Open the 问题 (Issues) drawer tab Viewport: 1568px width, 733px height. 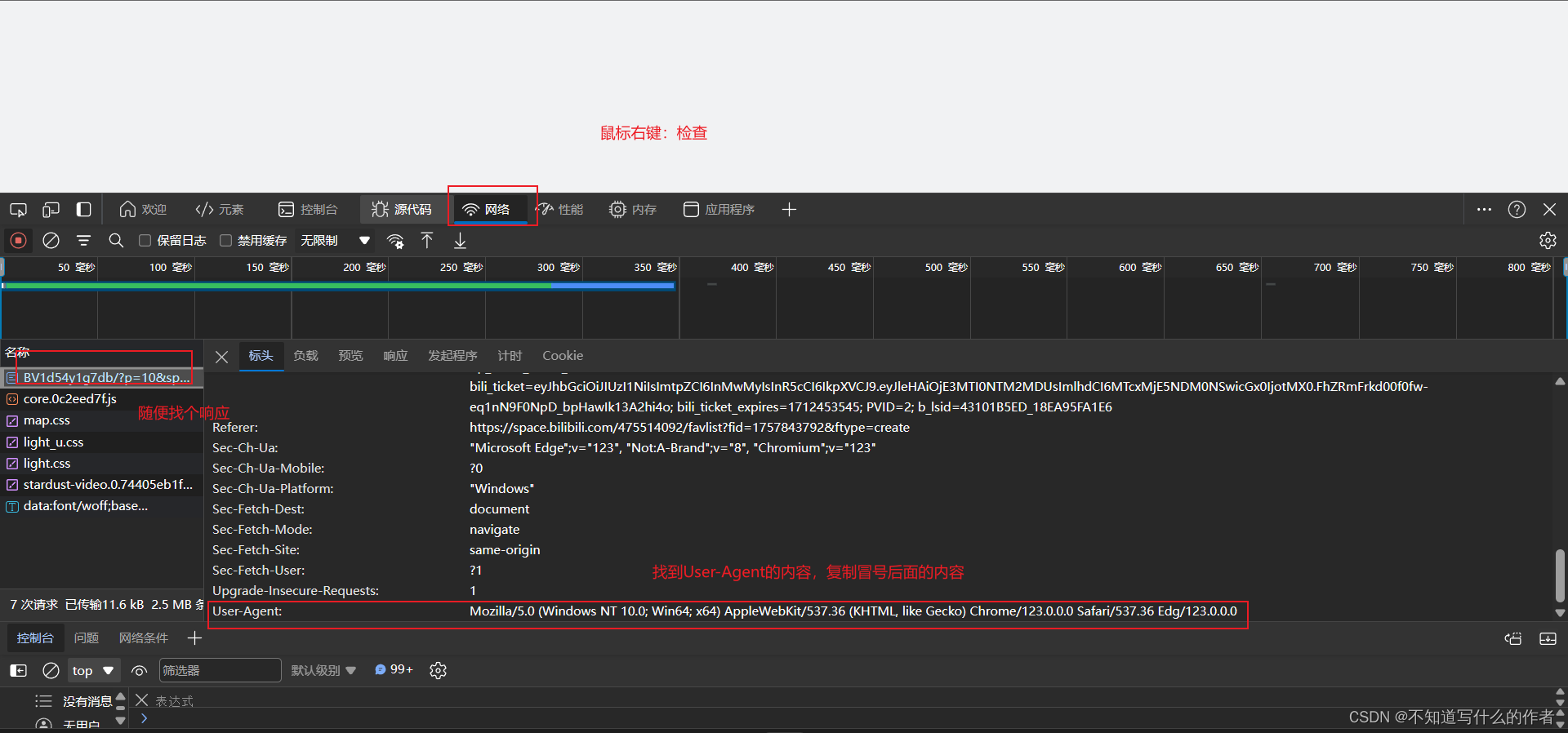[x=86, y=638]
